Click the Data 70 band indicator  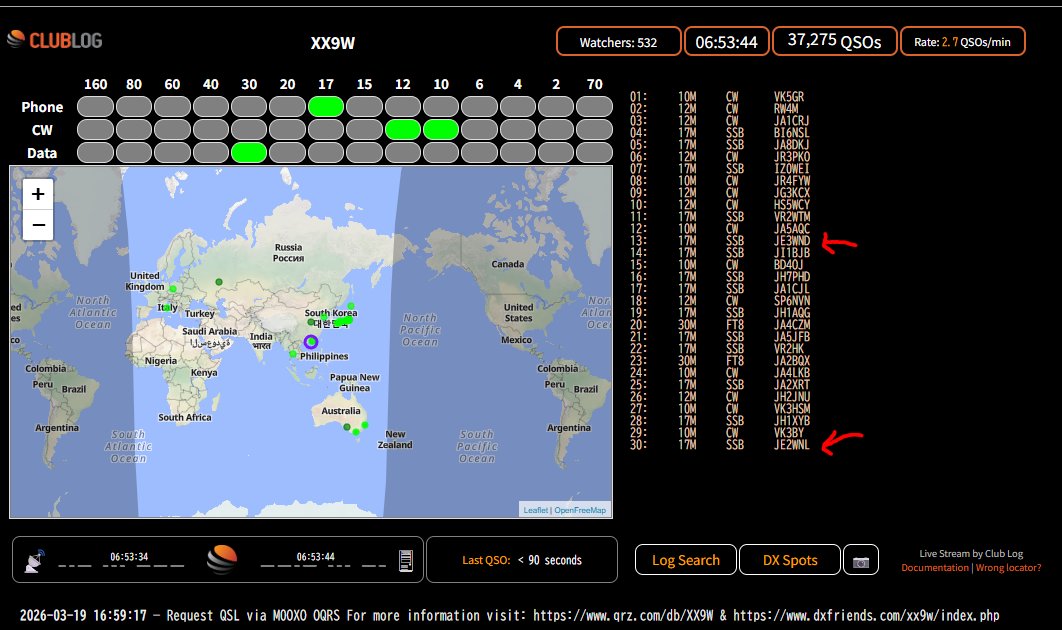point(595,152)
